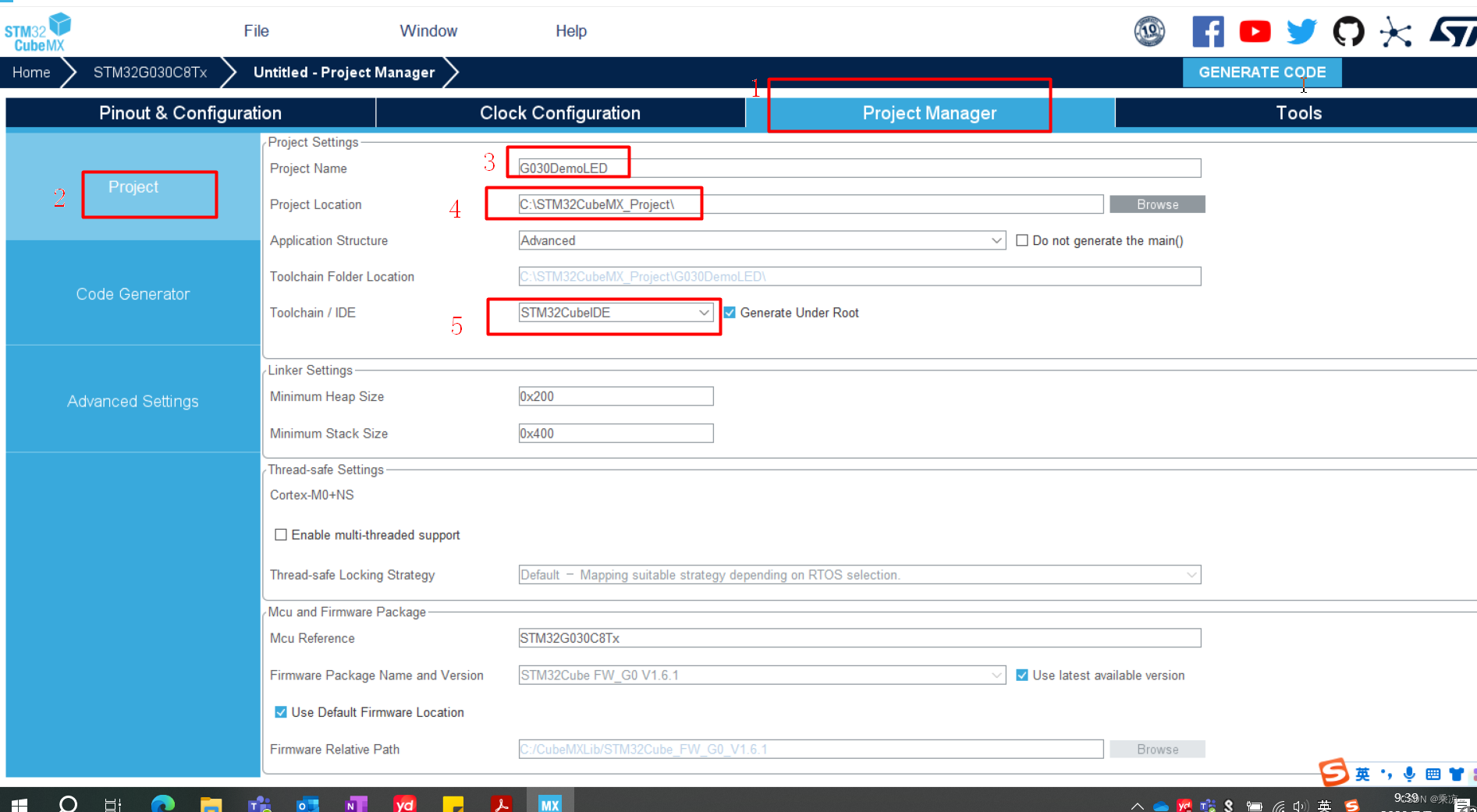Click the Project Location input field
The image size is (1477, 812).
[x=811, y=204]
